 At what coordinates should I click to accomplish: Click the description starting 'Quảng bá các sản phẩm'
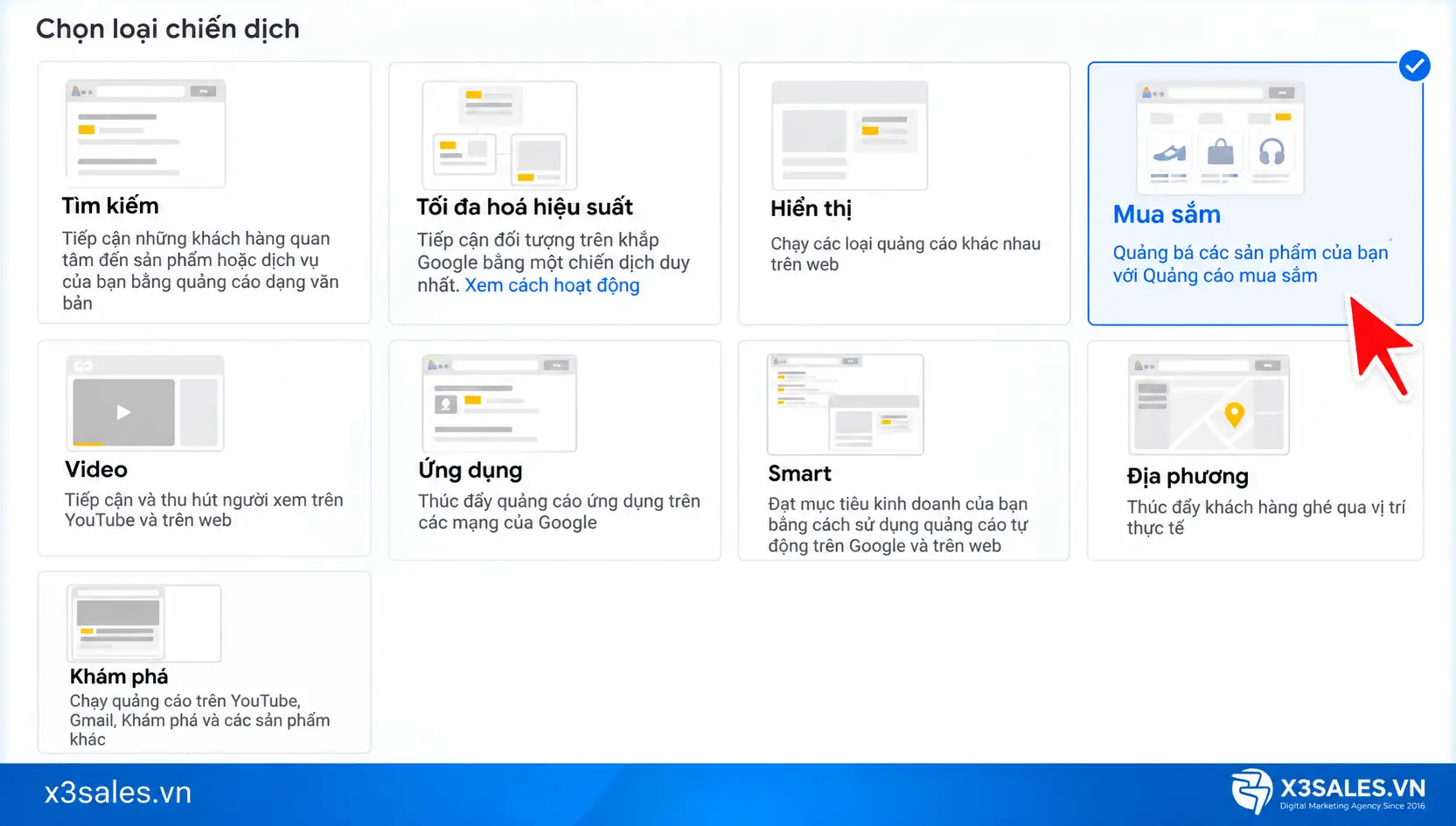click(x=1250, y=264)
